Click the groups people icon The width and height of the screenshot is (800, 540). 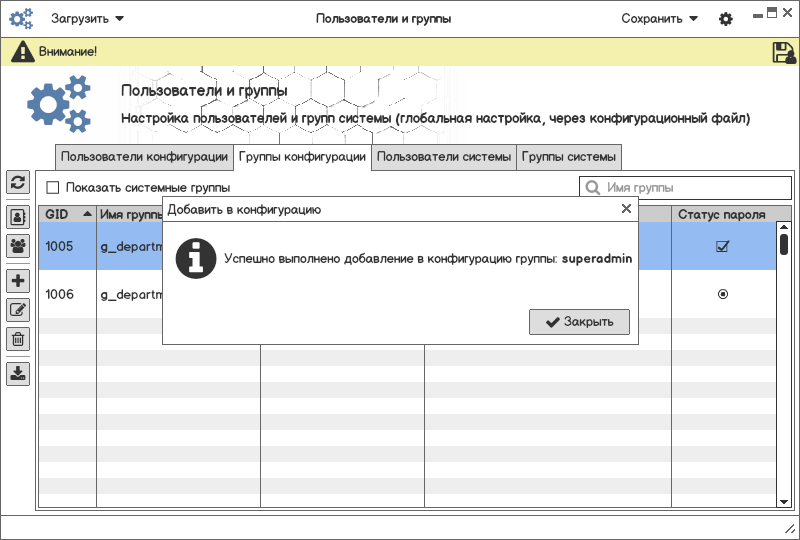pyautogui.click(x=18, y=245)
